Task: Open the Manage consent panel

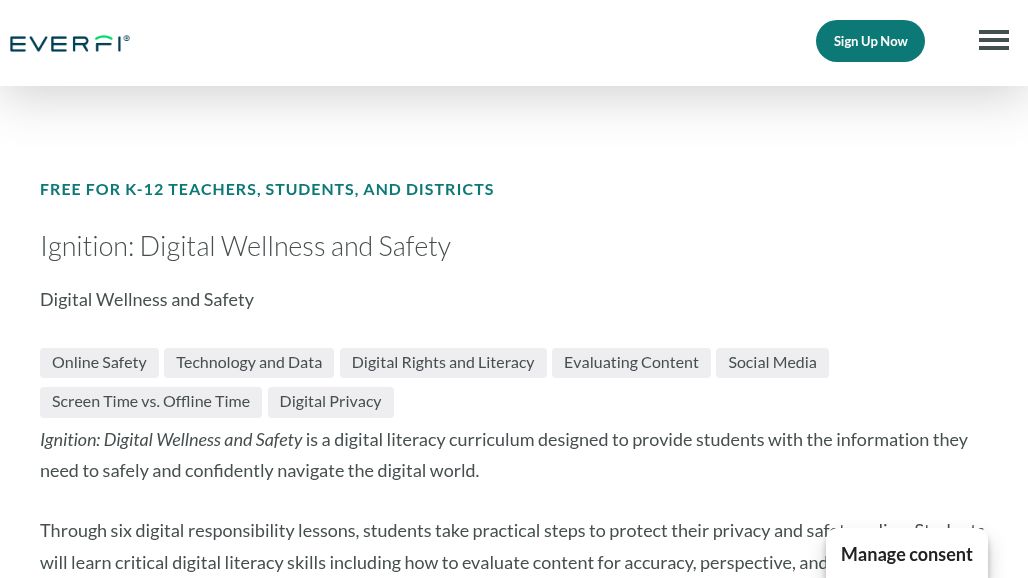Action: 907,554
